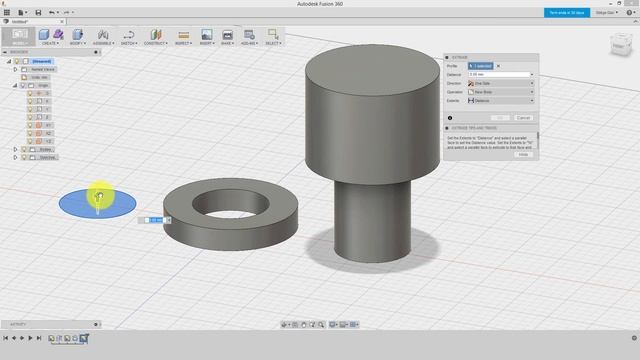The height and width of the screenshot is (360, 640).
Task: Toggle visibility bulb of X axis
Action: click(x=30, y=101)
